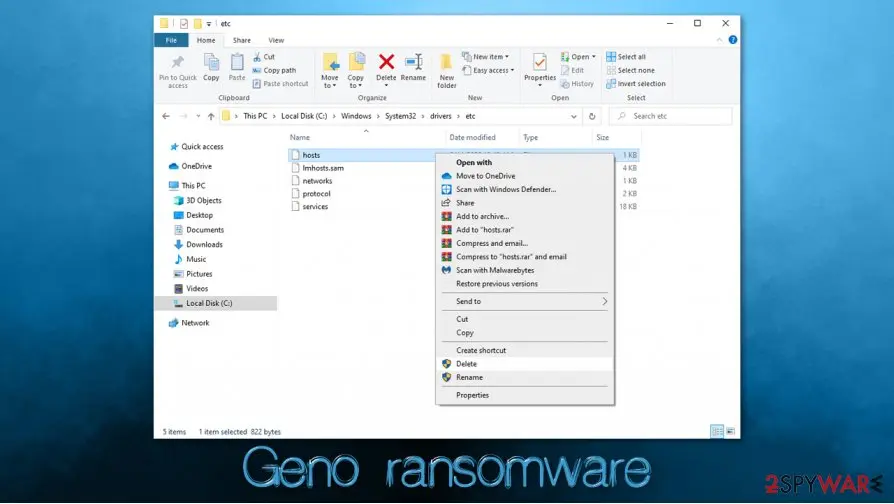Open the Easy access dropdown
894x504 pixels.
click(x=488, y=70)
